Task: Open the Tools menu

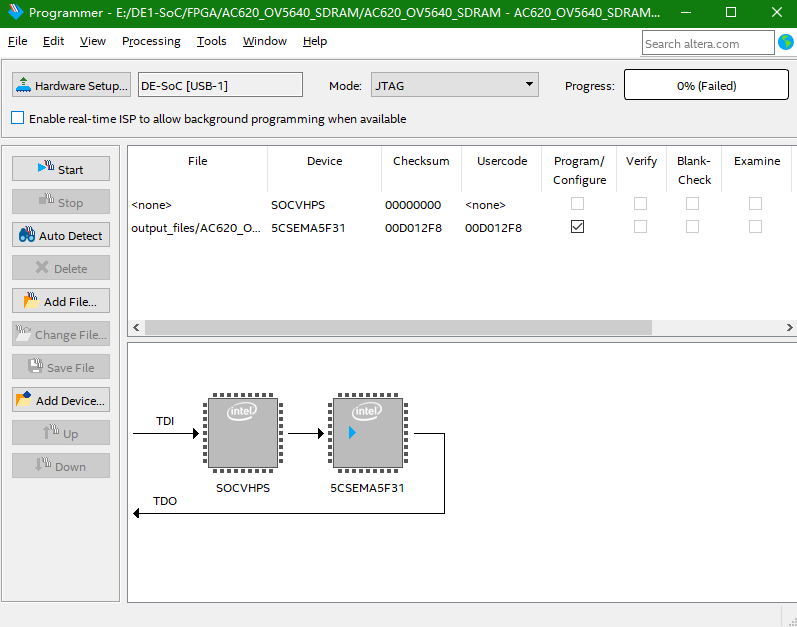Action: point(211,41)
